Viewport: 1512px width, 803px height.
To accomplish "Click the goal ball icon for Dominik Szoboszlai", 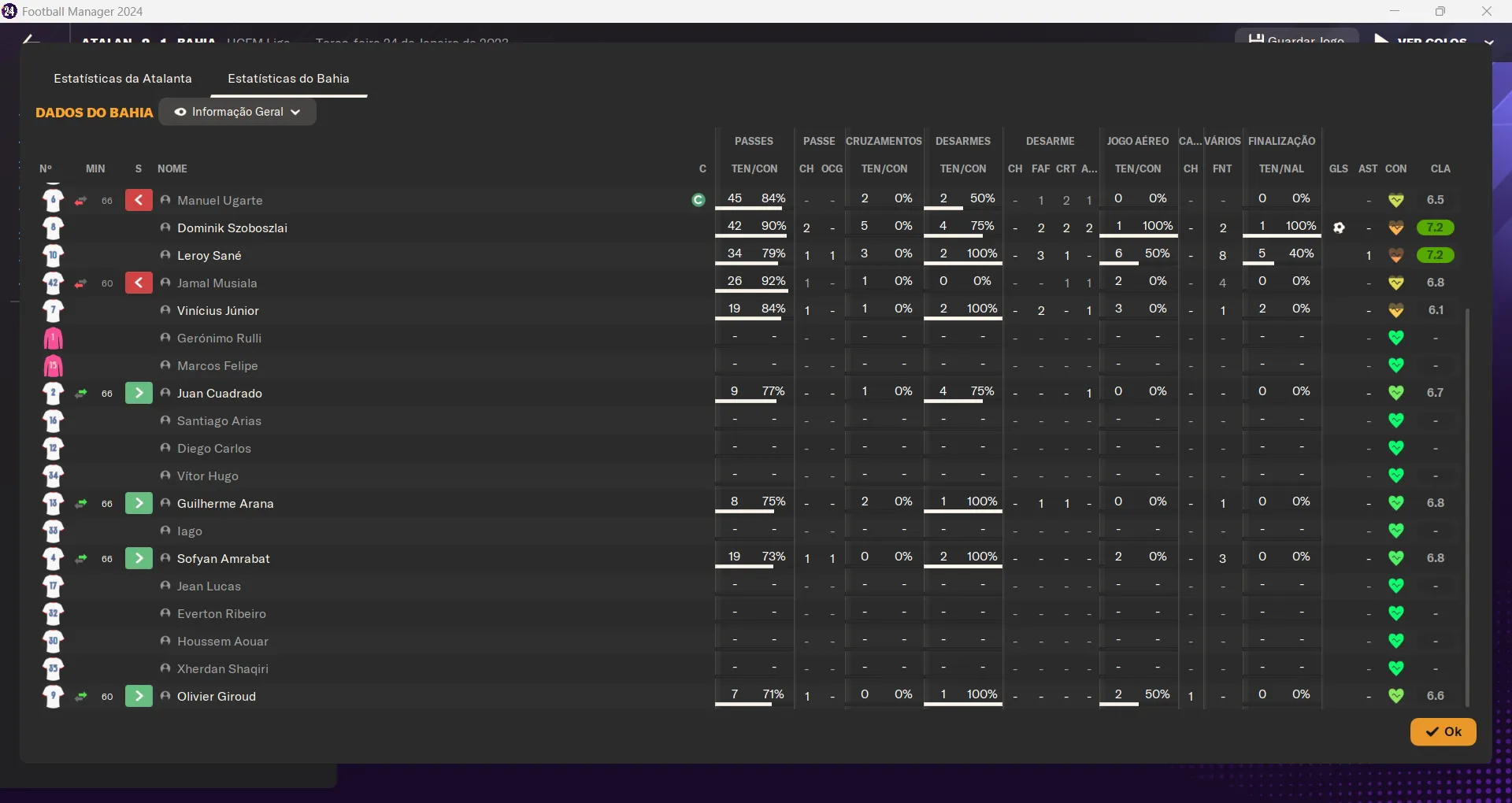I will pyautogui.click(x=1339, y=228).
